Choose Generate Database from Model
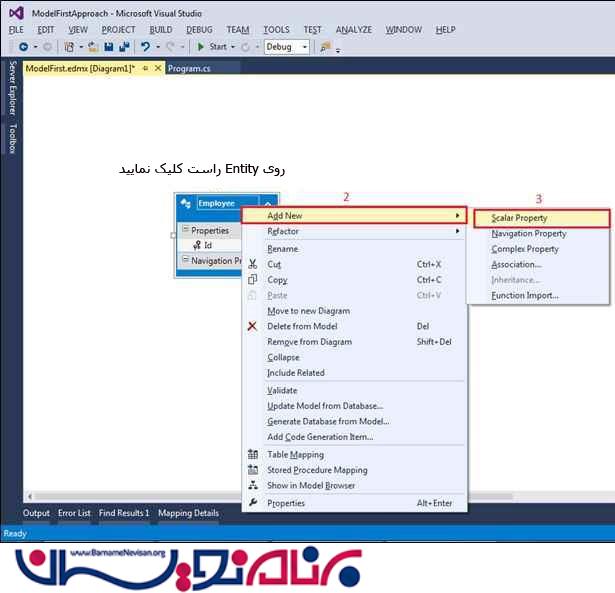The image size is (615, 593). coord(328,421)
